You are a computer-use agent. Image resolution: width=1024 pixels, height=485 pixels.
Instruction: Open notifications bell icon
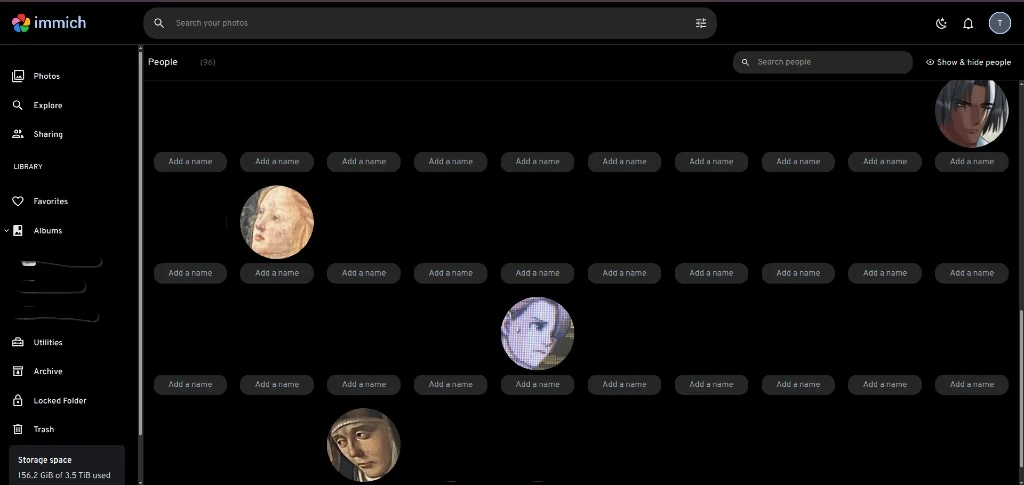968,23
